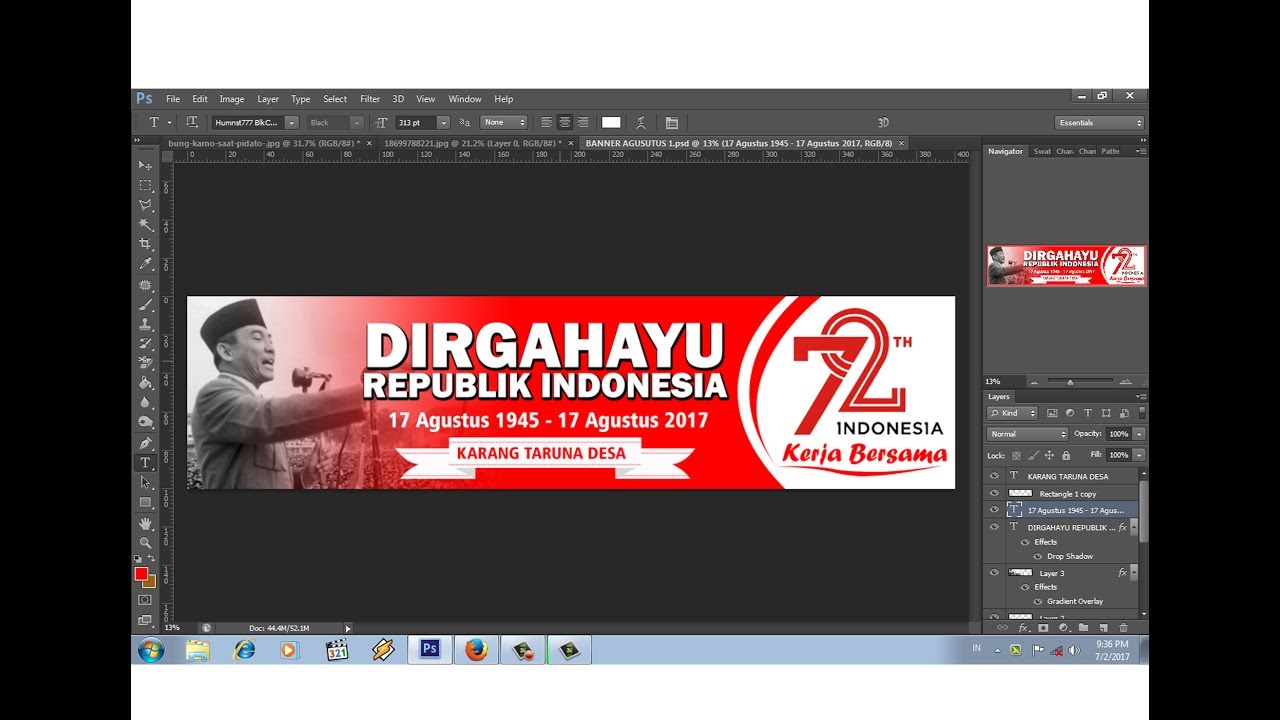Open the layer Opacity dropdown arrow
Viewport: 1280px width, 720px height.
tap(1138, 434)
